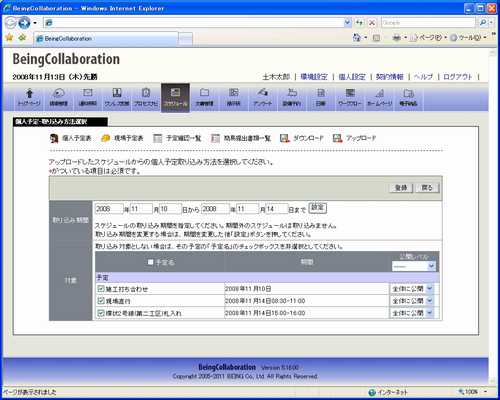The width and height of the screenshot is (500, 400).
Task: Open the ワークフロー module icon
Action: pyautogui.click(x=350, y=97)
